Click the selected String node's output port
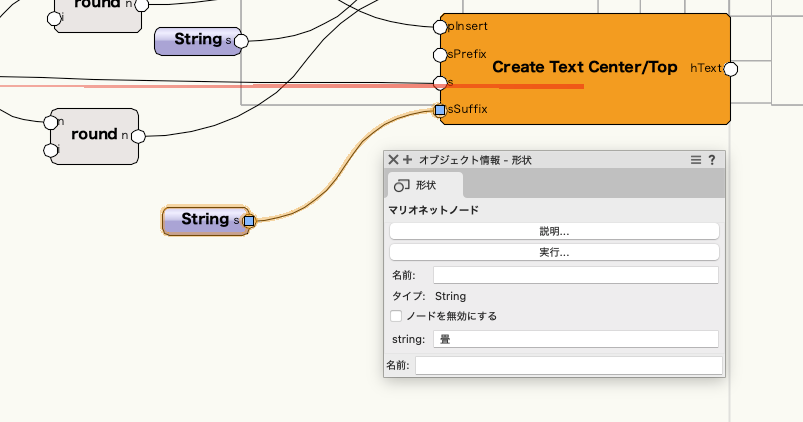The image size is (803, 422). (x=249, y=220)
